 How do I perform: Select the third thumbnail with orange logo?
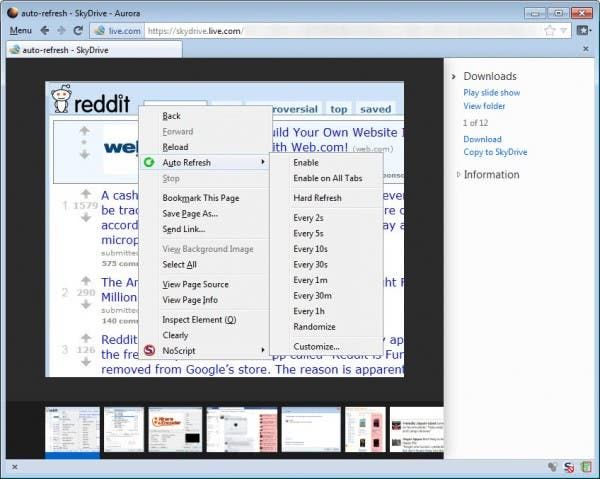(175, 430)
